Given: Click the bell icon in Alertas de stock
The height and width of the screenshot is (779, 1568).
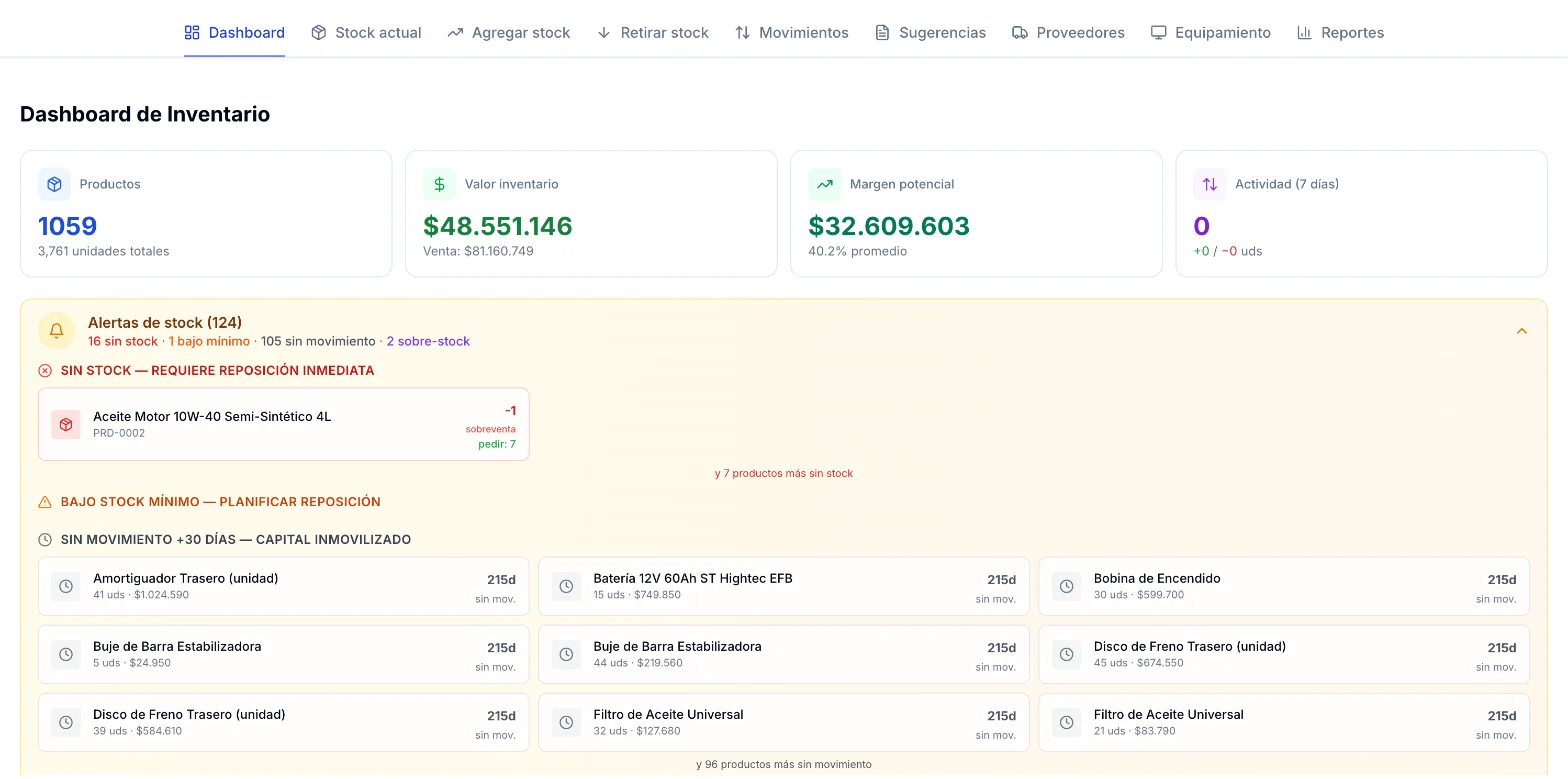Looking at the screenshot, I should click(57, 330).
